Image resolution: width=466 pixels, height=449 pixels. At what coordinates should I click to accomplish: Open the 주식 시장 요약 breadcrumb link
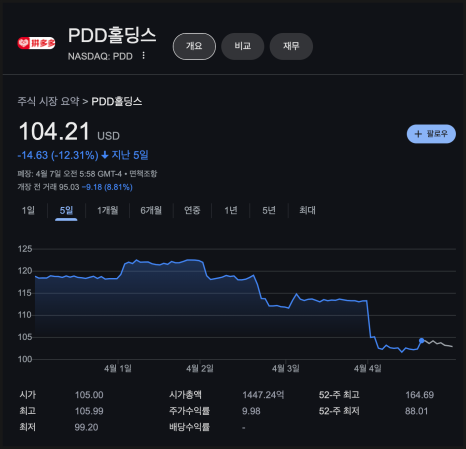(x=48, y=101)
